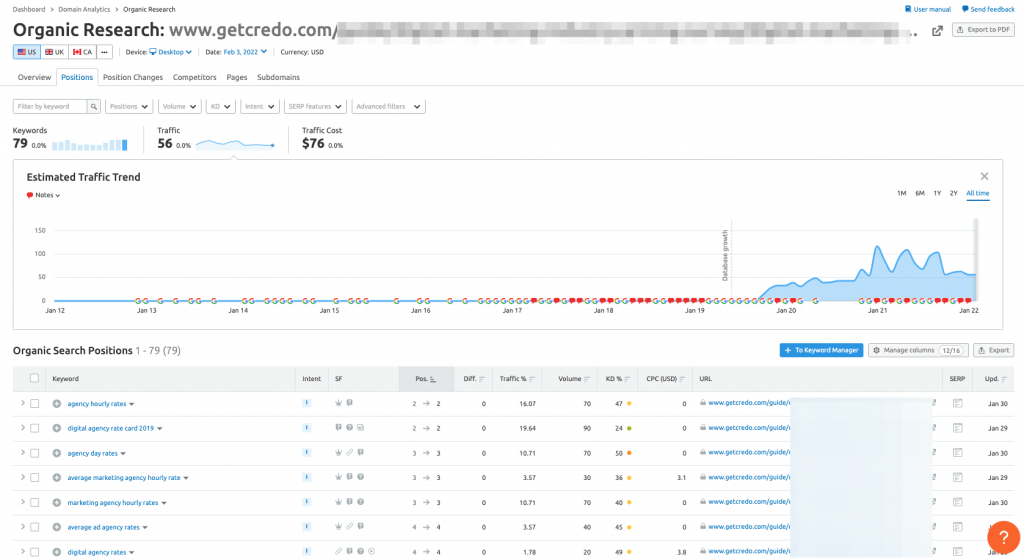
Task: Open the Date Feb 3, 2022 dropdown
Action: click(x=245, y=52)
